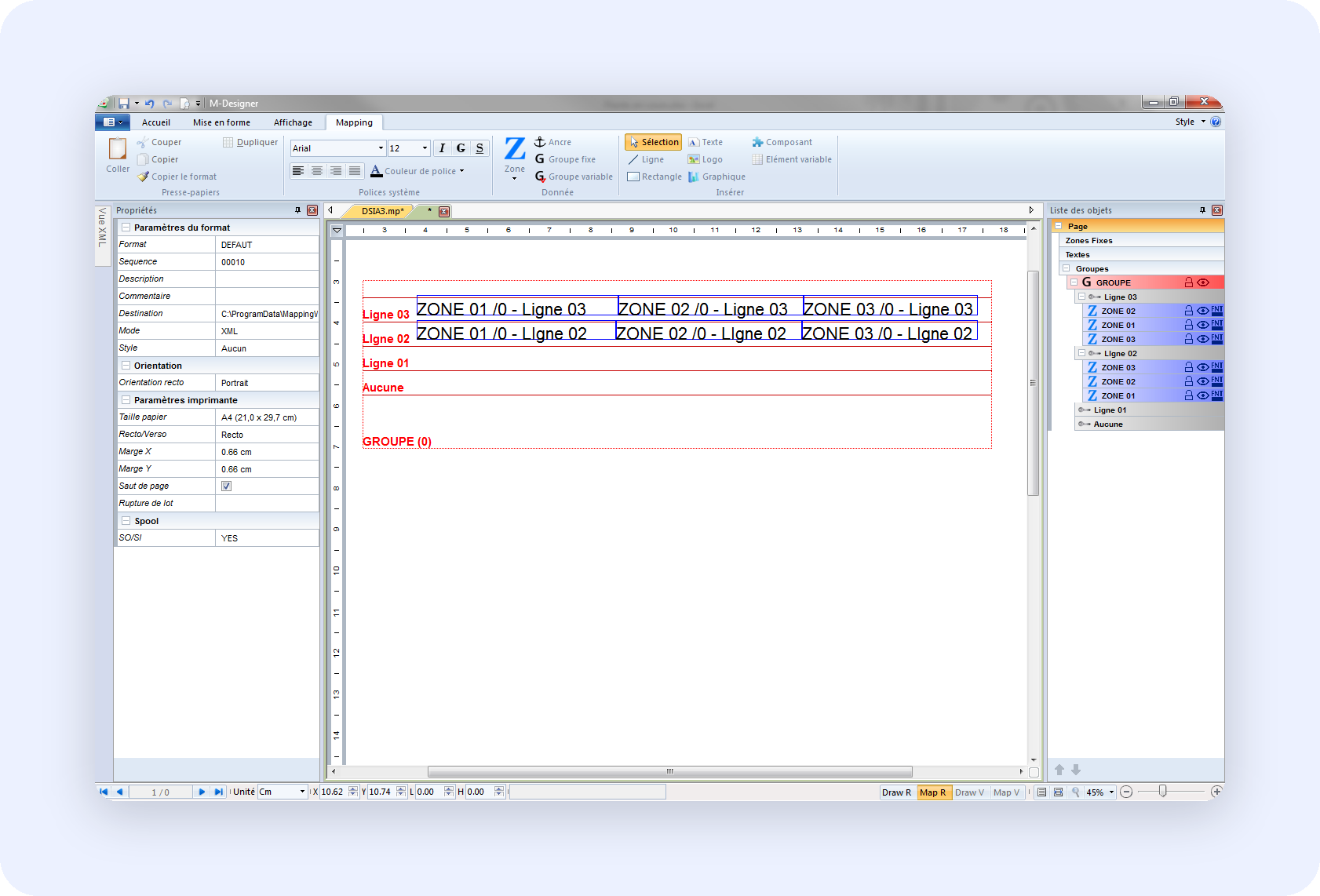Open the Unité Cm dropdown

click(302, 792)
